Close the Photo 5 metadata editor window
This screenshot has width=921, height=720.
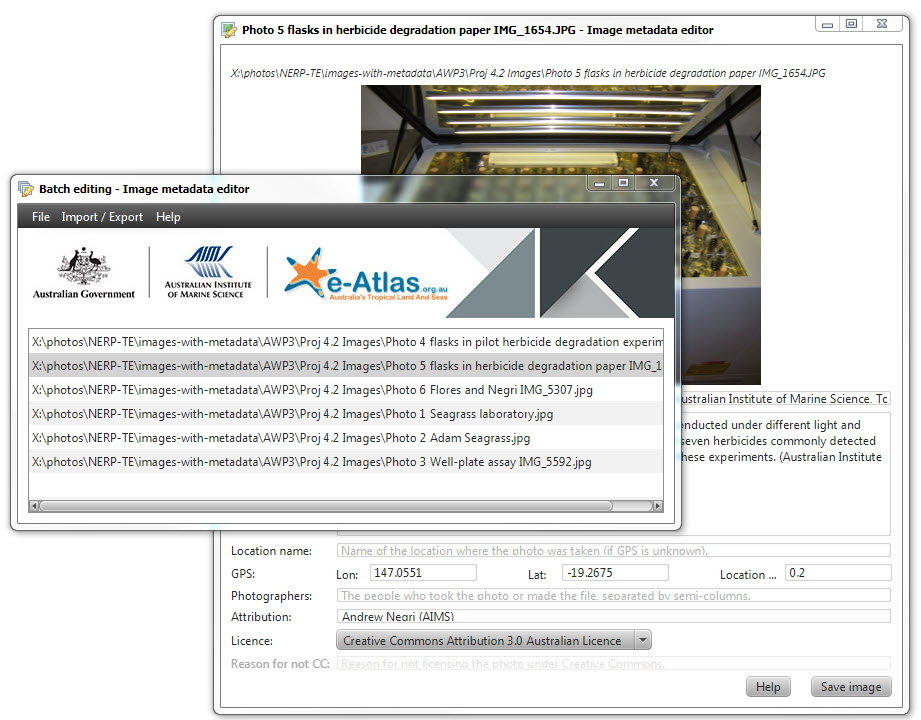882,24
